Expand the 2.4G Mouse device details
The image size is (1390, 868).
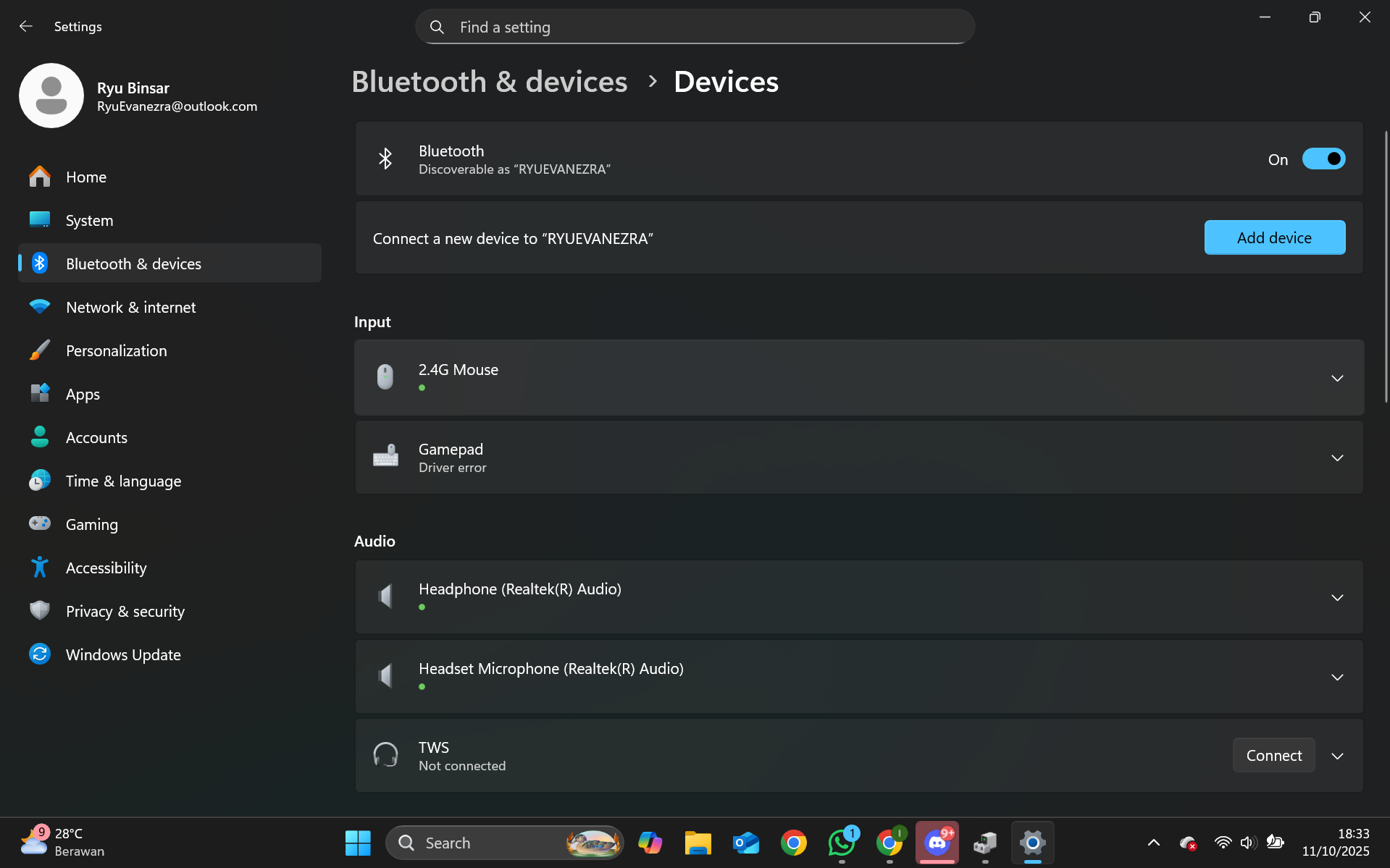pyautogui.click(x=1337, y=379)
